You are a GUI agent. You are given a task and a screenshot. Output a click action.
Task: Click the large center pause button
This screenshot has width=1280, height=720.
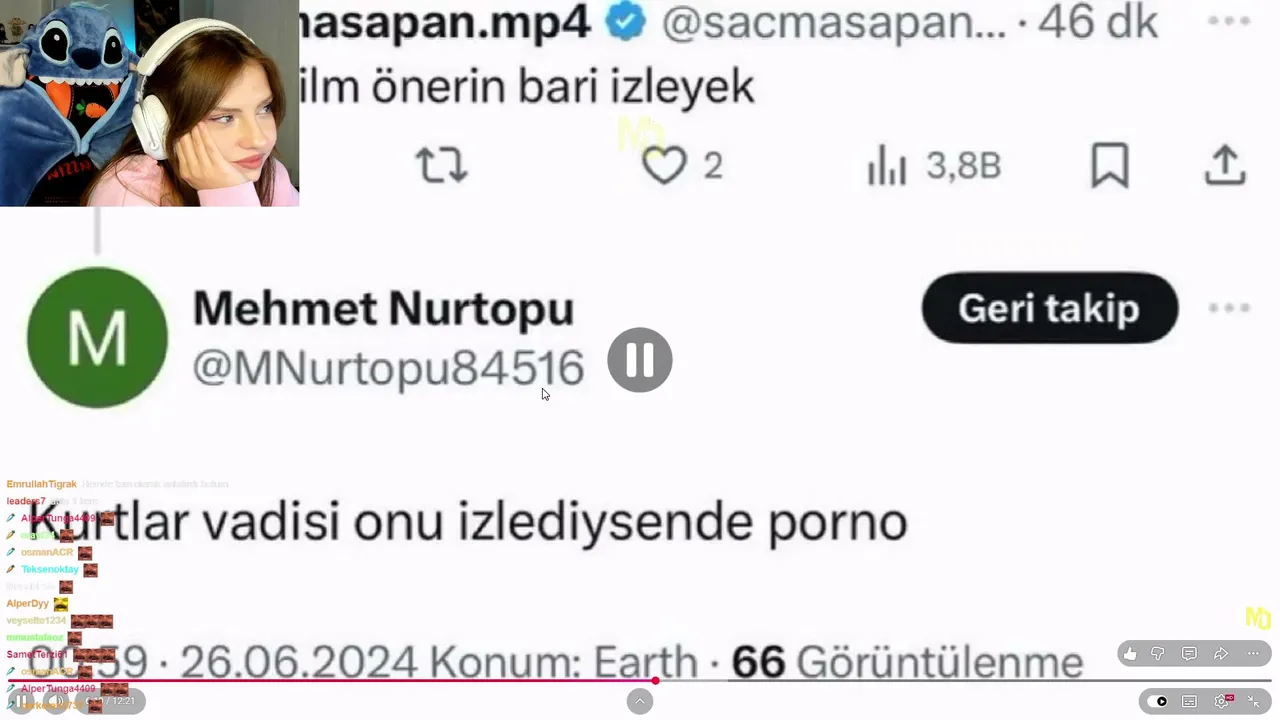640,360
